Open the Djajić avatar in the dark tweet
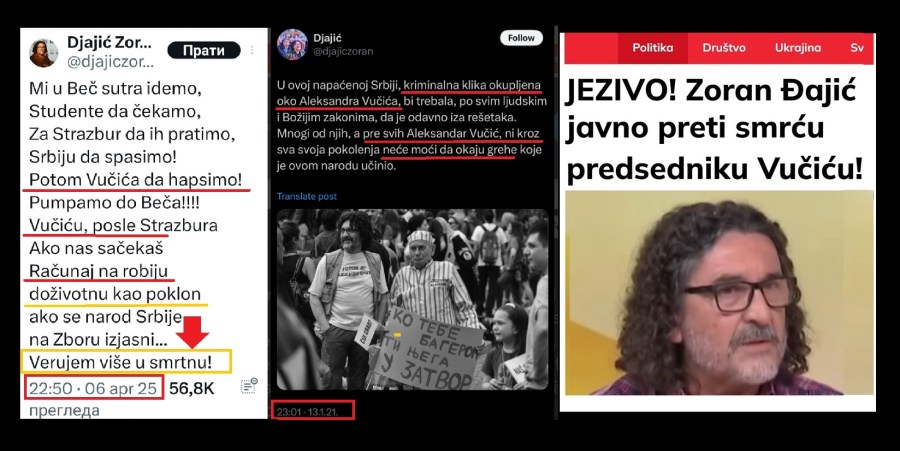Screen dimensions: 900x451 pos(292,44)
